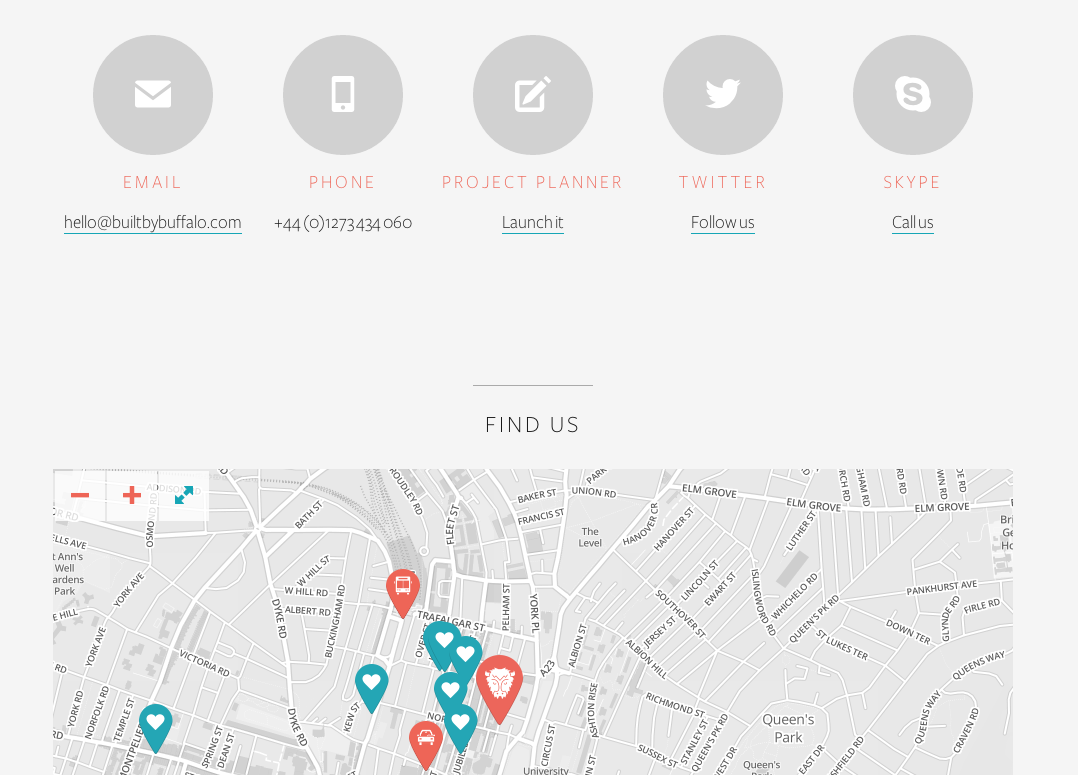This screenshot has height=775, width=1078.
Task: Zoom out the map with minus button
Action: point(80,495)
